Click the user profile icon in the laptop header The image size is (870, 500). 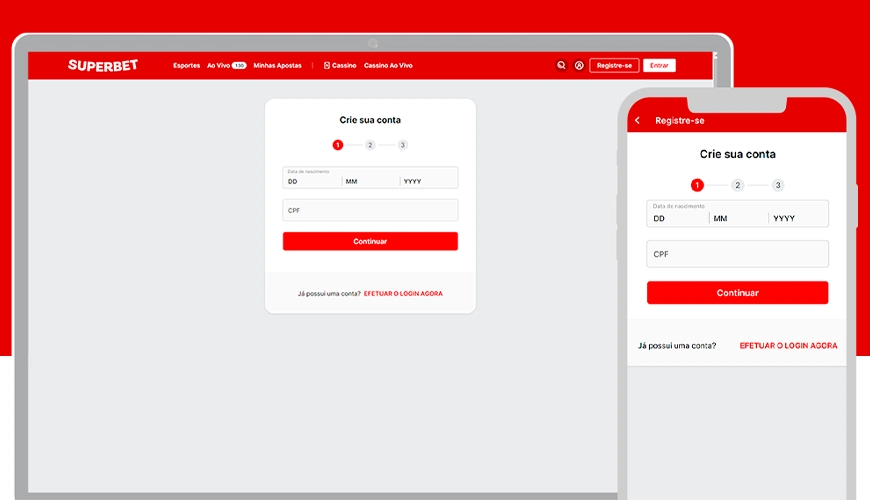tap(579, 65)
